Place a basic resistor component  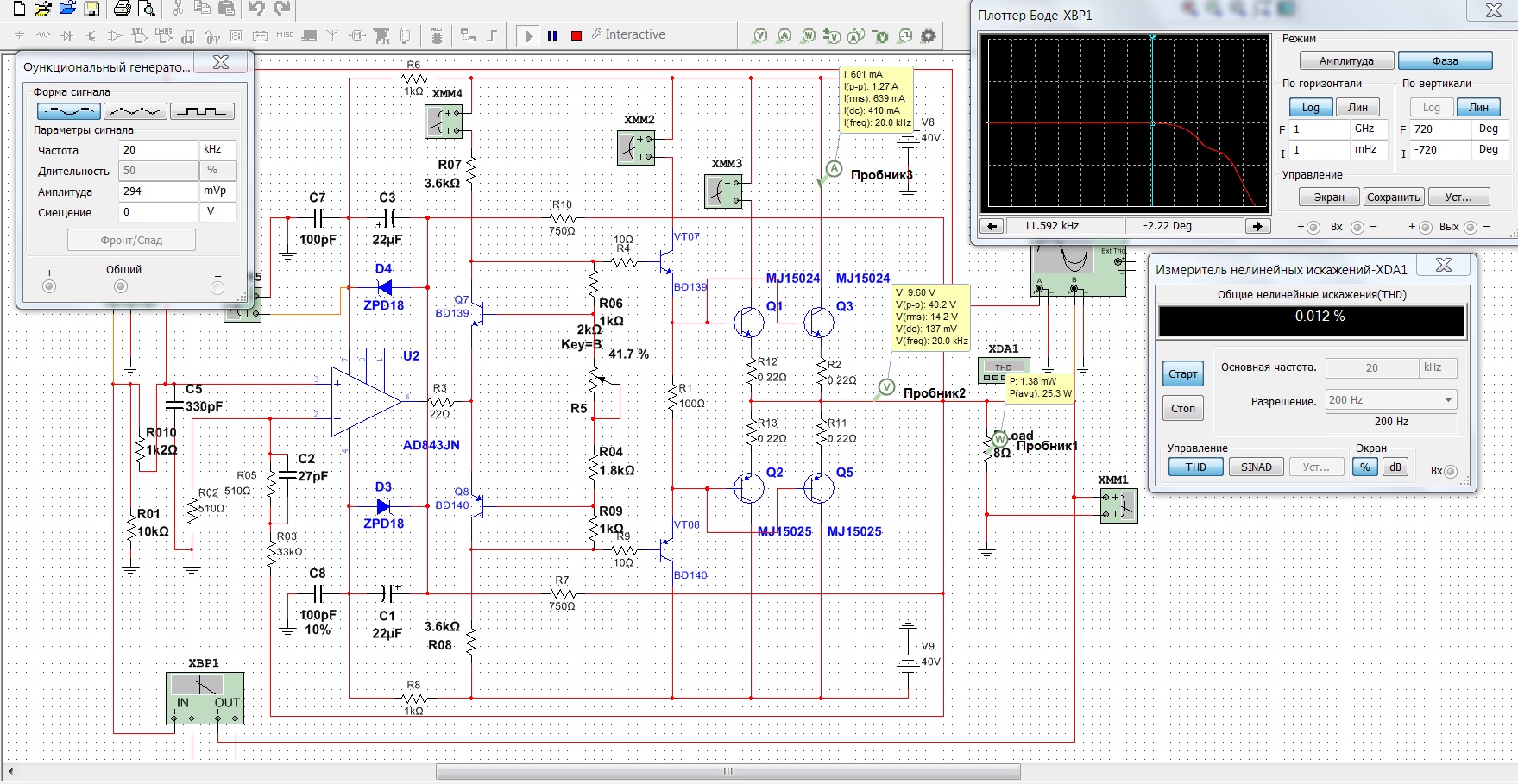click(x=43, y=35)
